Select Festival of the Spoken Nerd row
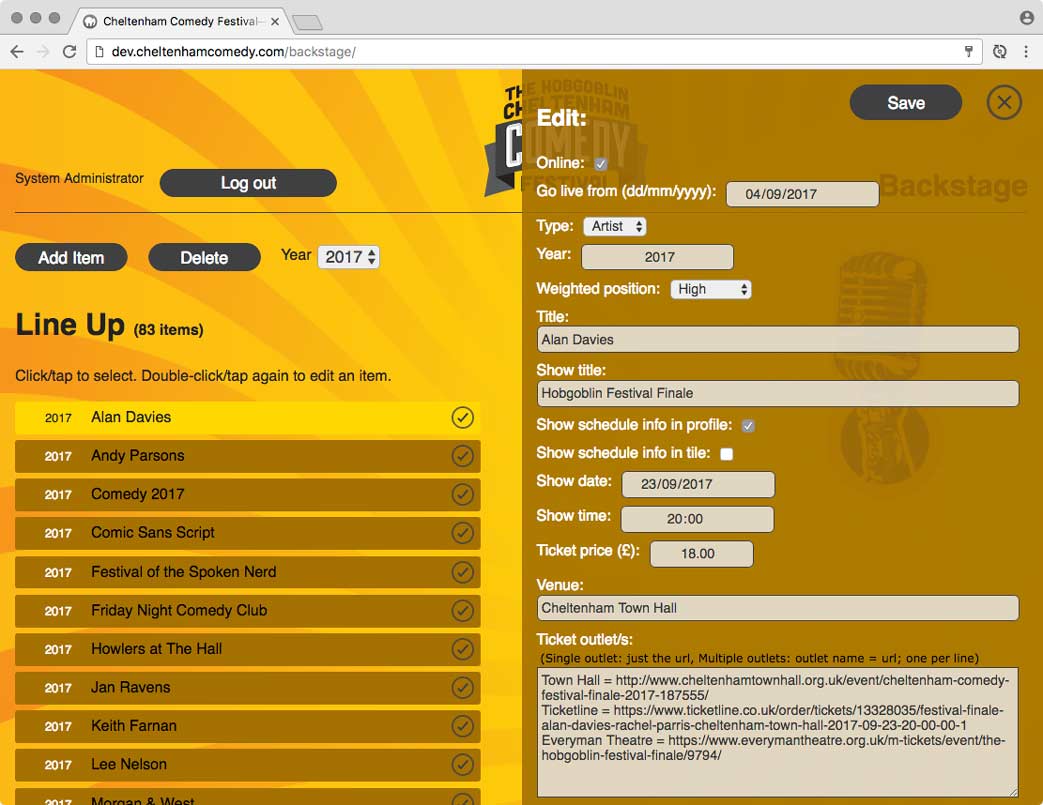This screenshot has height=805, width=1043. tap(247, 572)
